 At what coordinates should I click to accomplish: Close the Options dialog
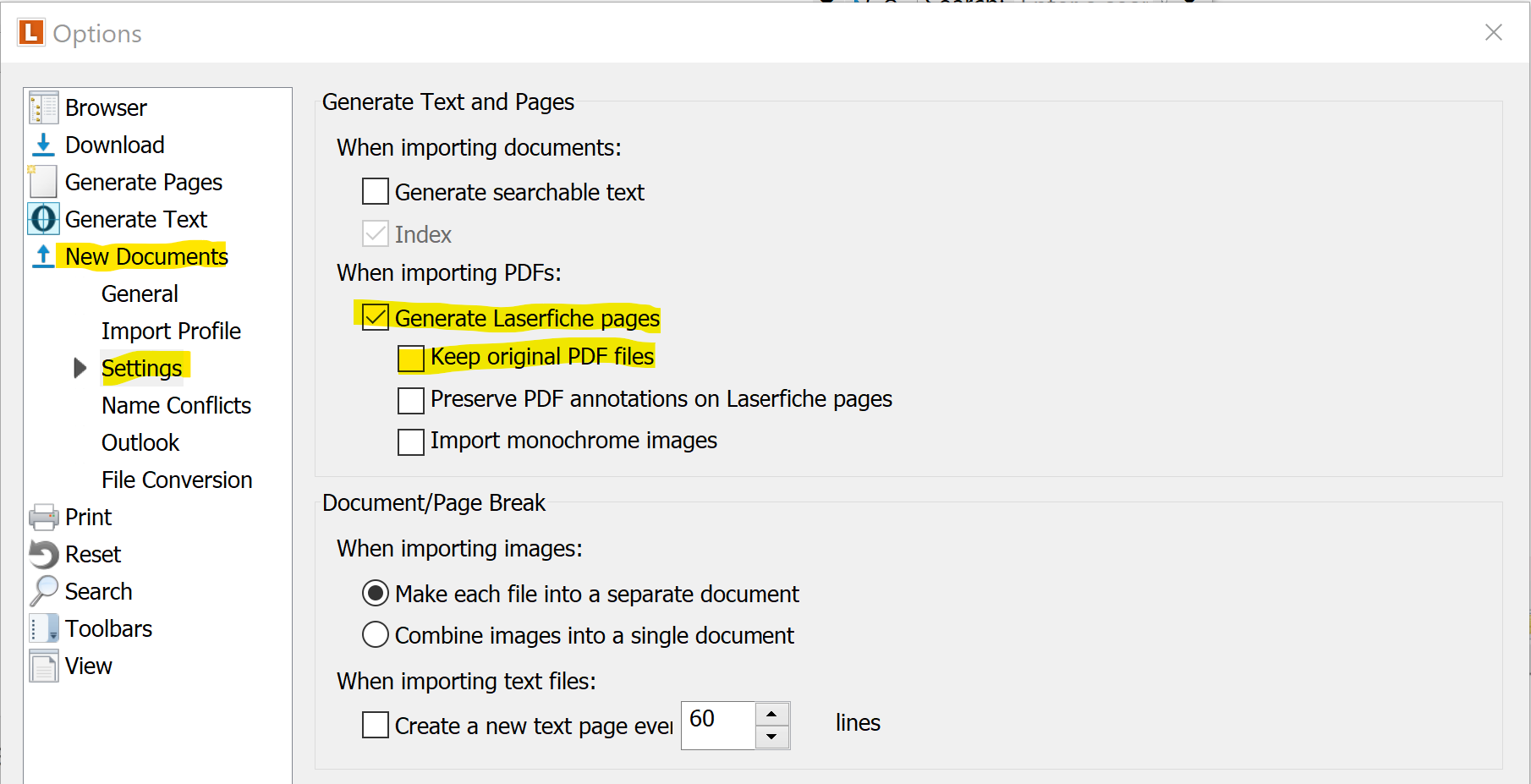point(1494,32)
